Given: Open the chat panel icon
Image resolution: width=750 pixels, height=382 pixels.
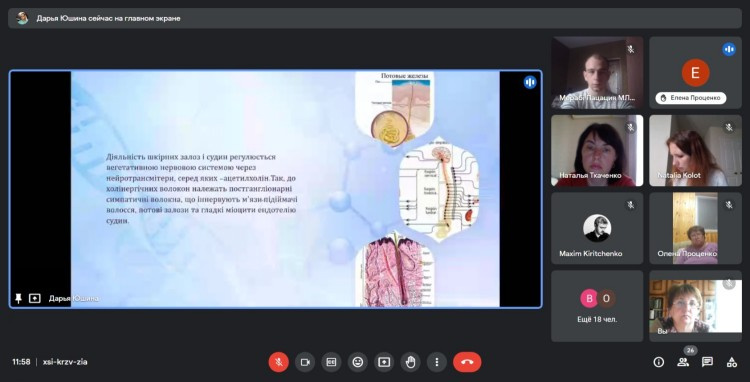Looking at the screenshot, I should point(707,362).
